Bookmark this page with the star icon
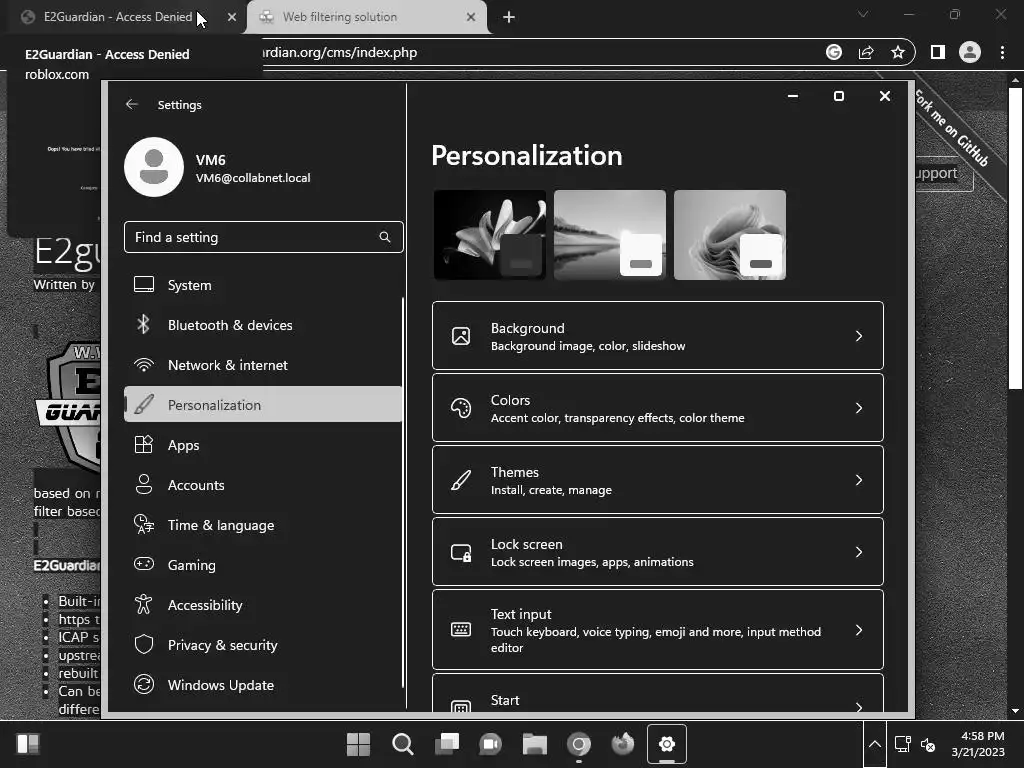This screenshot has height=768, width=1024. (x=898, y=52)
